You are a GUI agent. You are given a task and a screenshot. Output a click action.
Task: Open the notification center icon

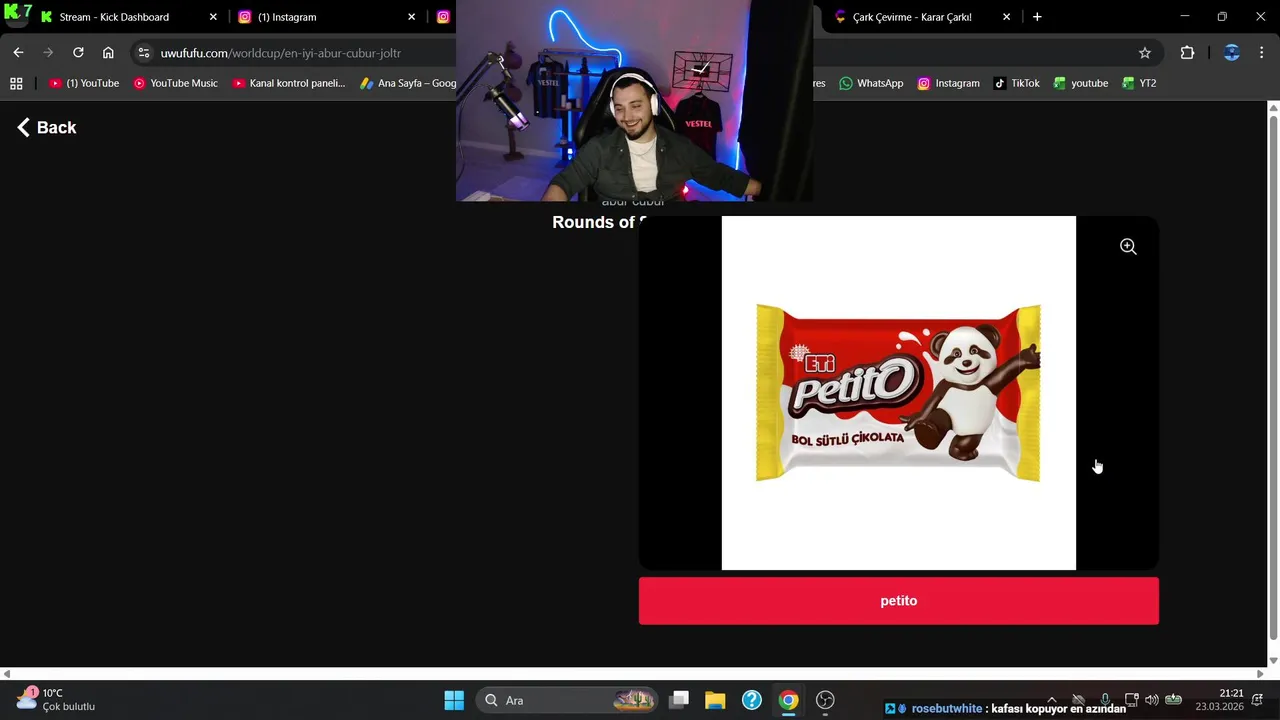coord(1257,700)
